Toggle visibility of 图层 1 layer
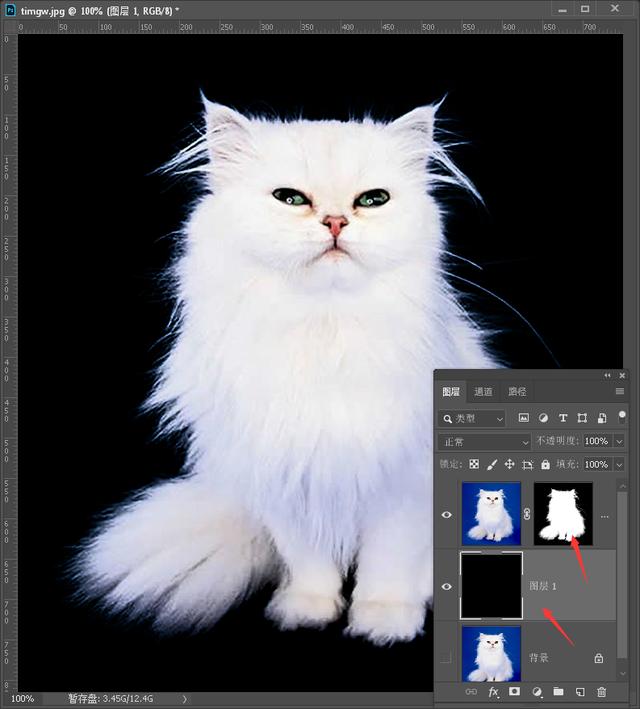This screenshot has width=640, height=709. pyautogui.click(x=447, y=586)
